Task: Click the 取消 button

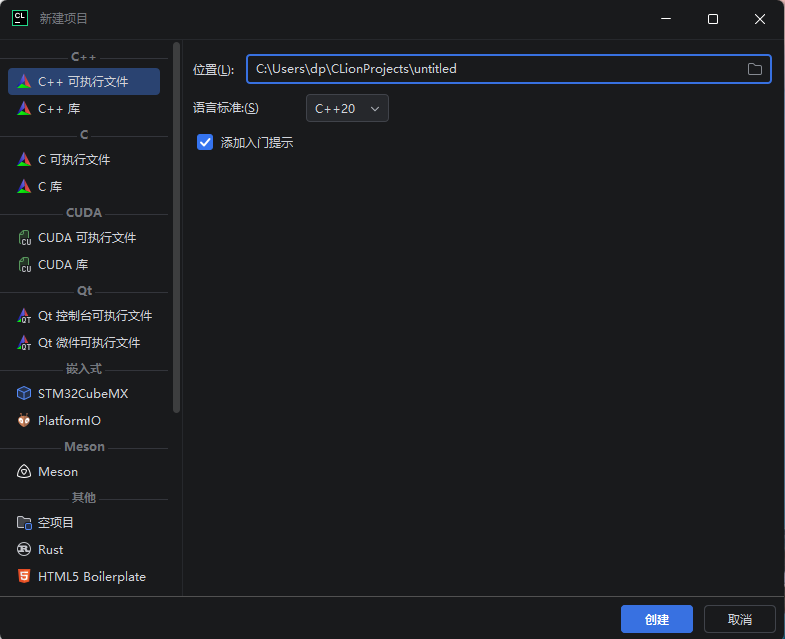Action: coord(739,619)
